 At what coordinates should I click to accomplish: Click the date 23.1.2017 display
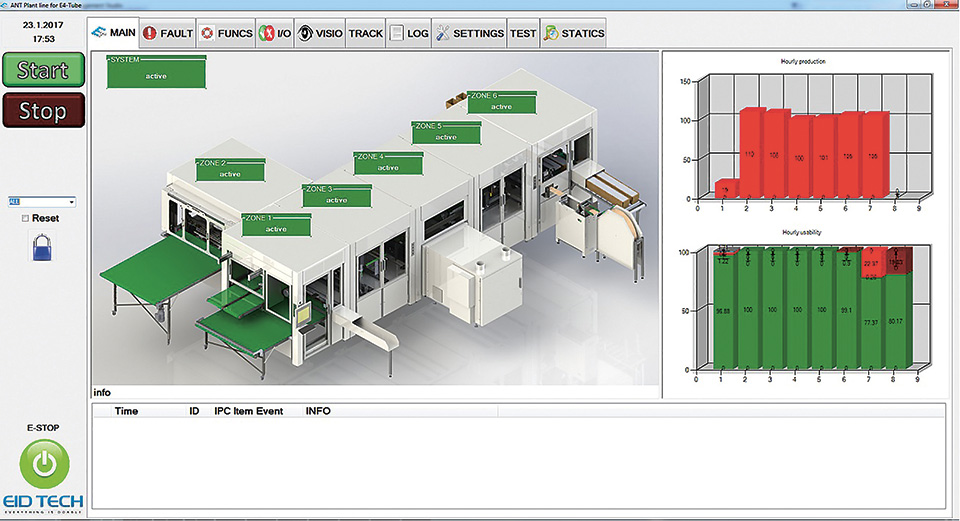tap(43, 25)
